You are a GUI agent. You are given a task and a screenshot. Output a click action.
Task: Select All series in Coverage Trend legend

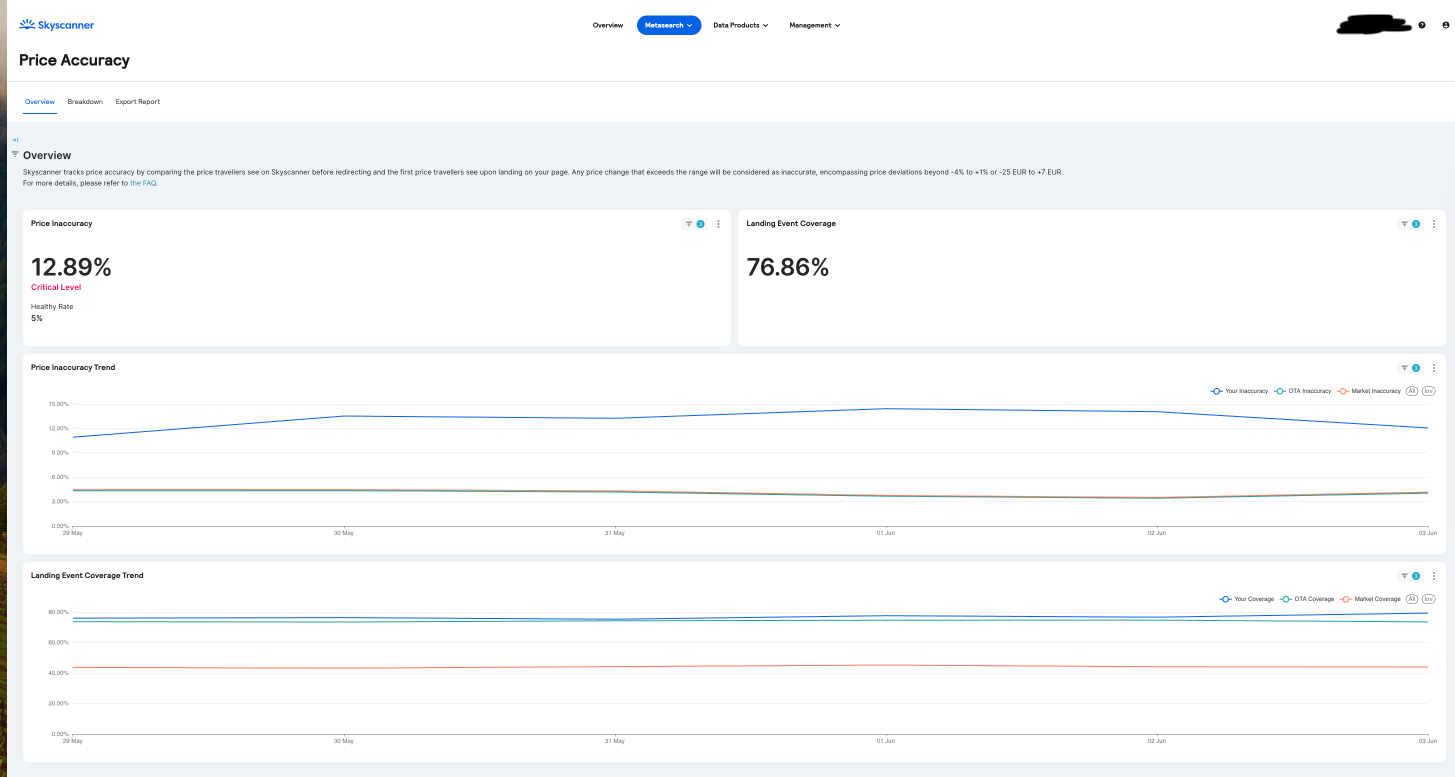click(1412, 599)
